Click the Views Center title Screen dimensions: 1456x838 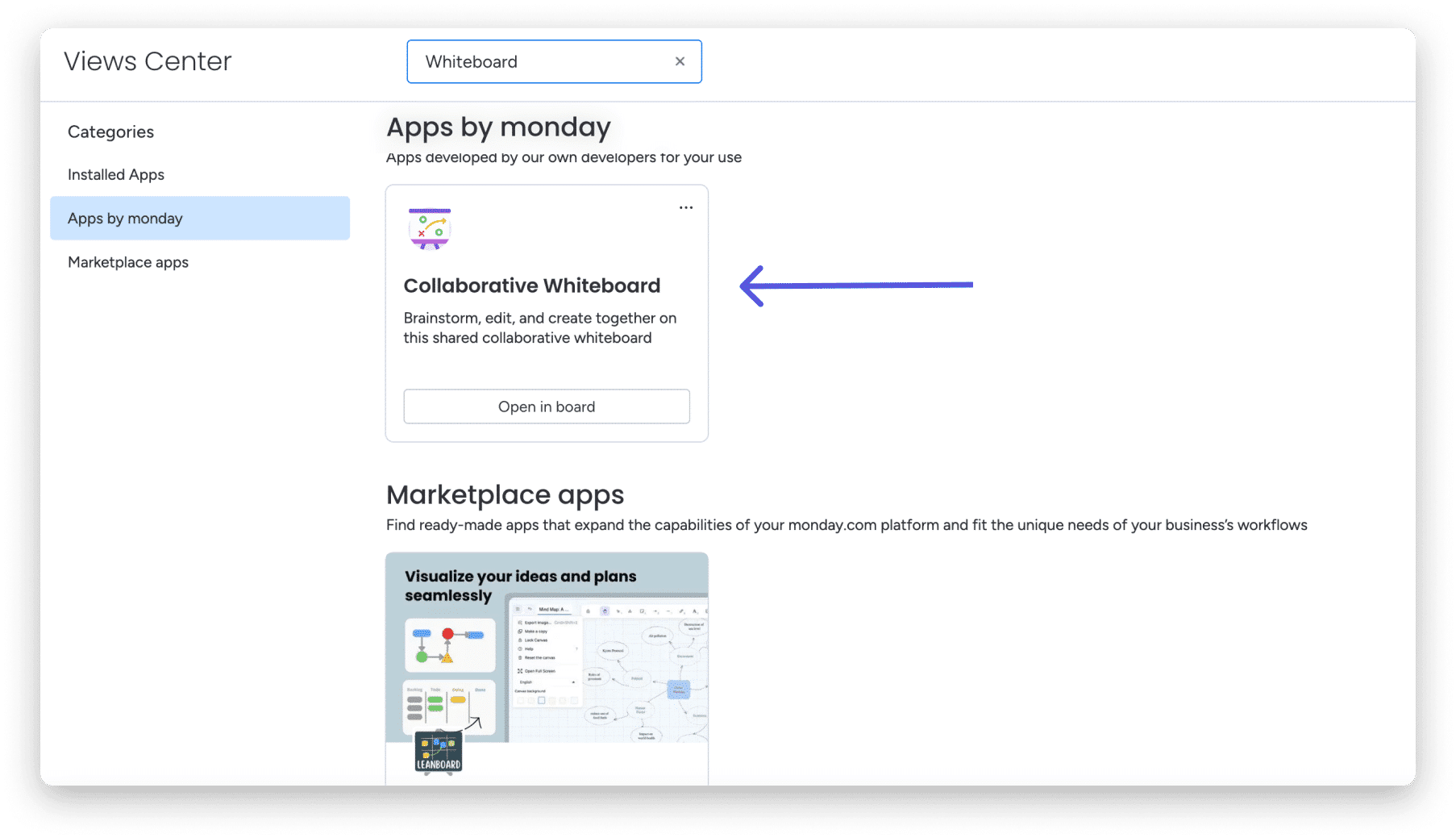coord(148,61)
